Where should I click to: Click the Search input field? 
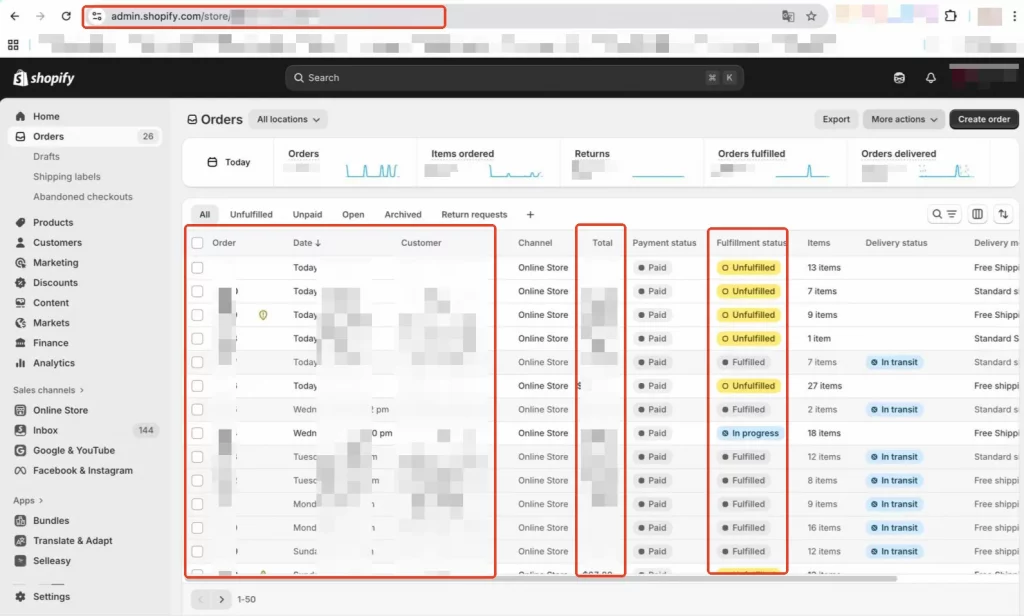click(500, 78)
